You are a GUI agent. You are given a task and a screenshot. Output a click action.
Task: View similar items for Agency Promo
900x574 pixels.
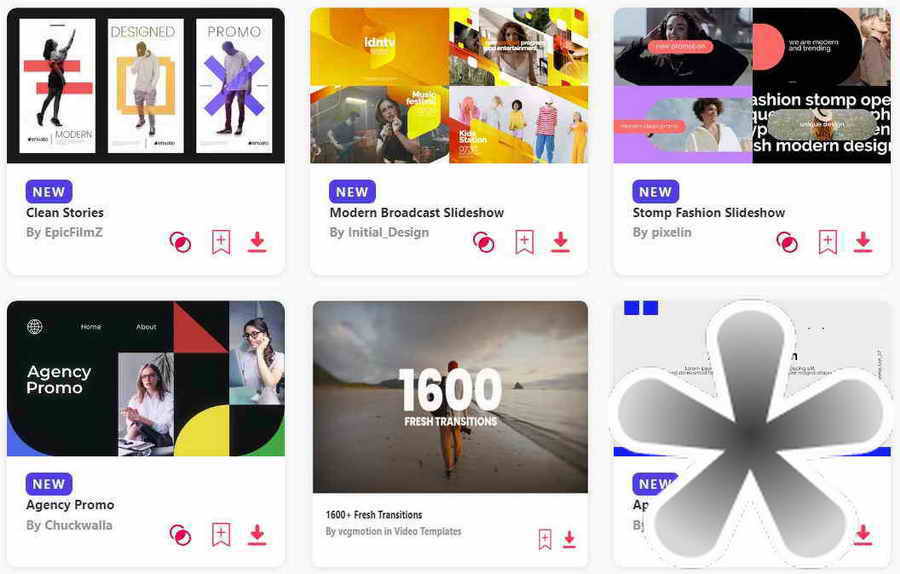pyautogui.click(x=180, y=534)
